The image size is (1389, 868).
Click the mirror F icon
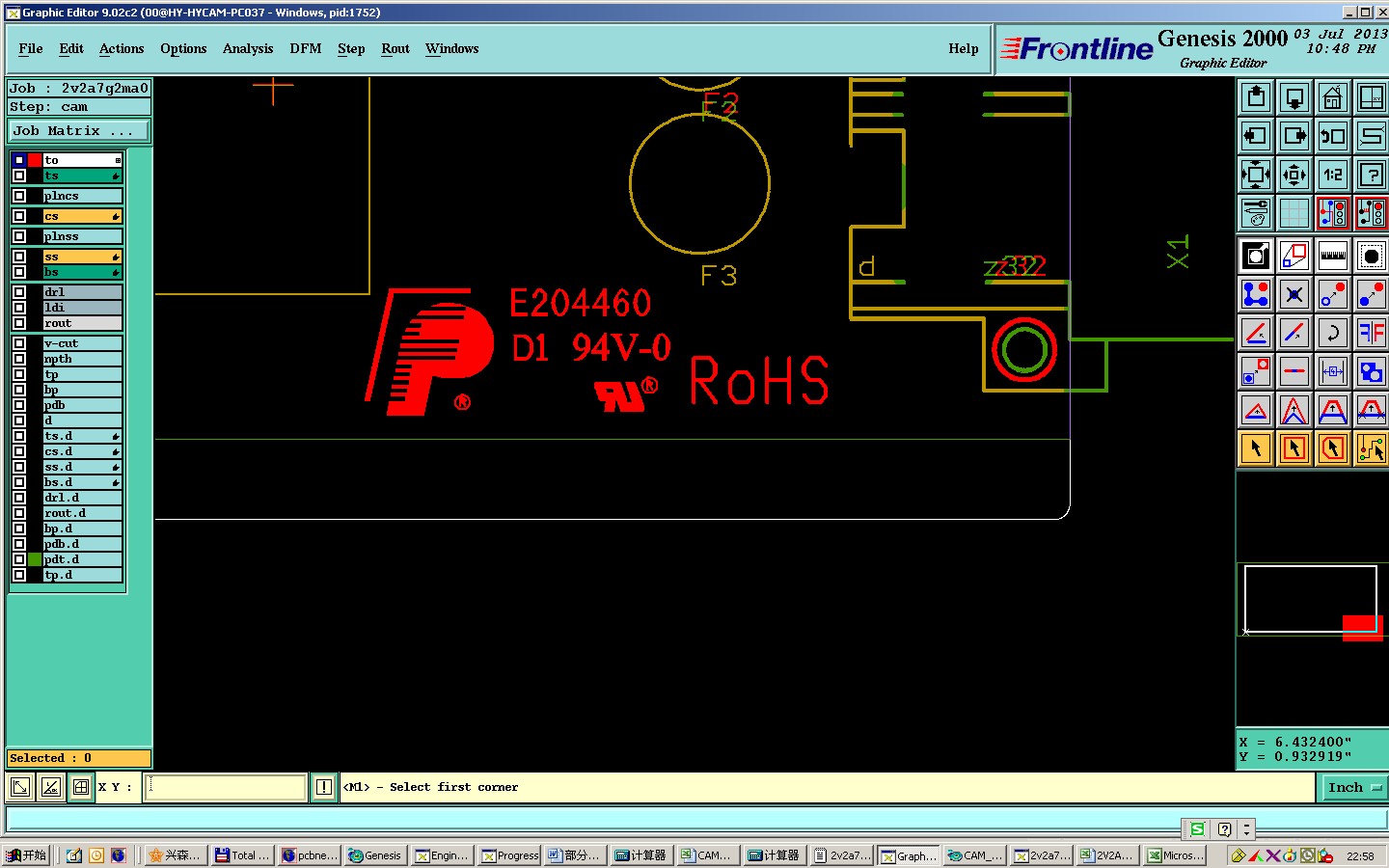tap(1372, 333)
